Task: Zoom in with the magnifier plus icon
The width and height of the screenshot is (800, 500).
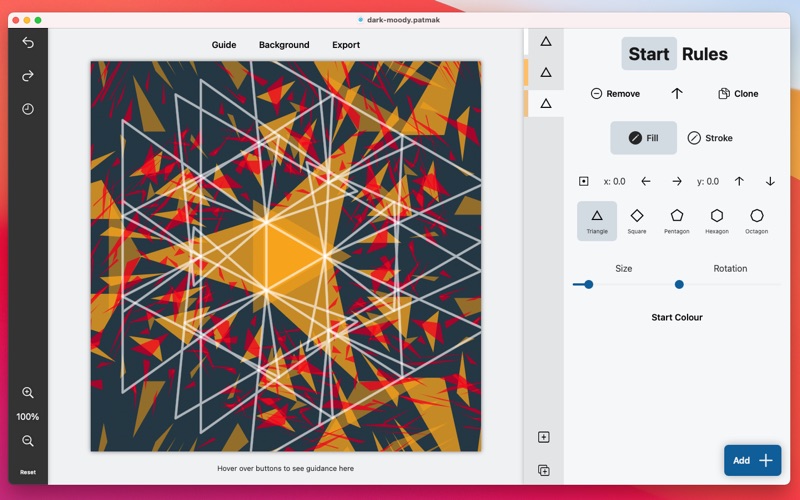Action: 28,392
